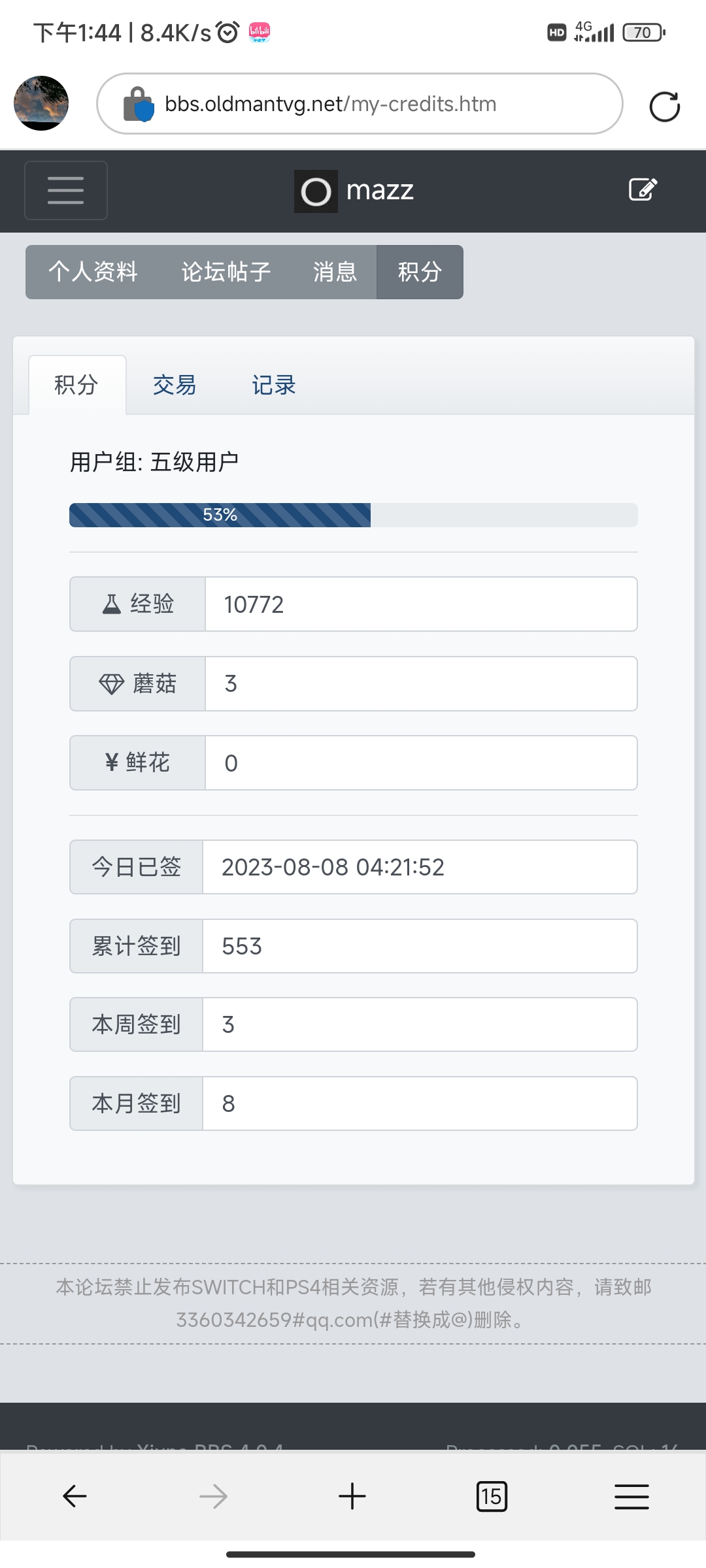Click the new post edit icon
706x1568 pixels.
tap(643, 189)
